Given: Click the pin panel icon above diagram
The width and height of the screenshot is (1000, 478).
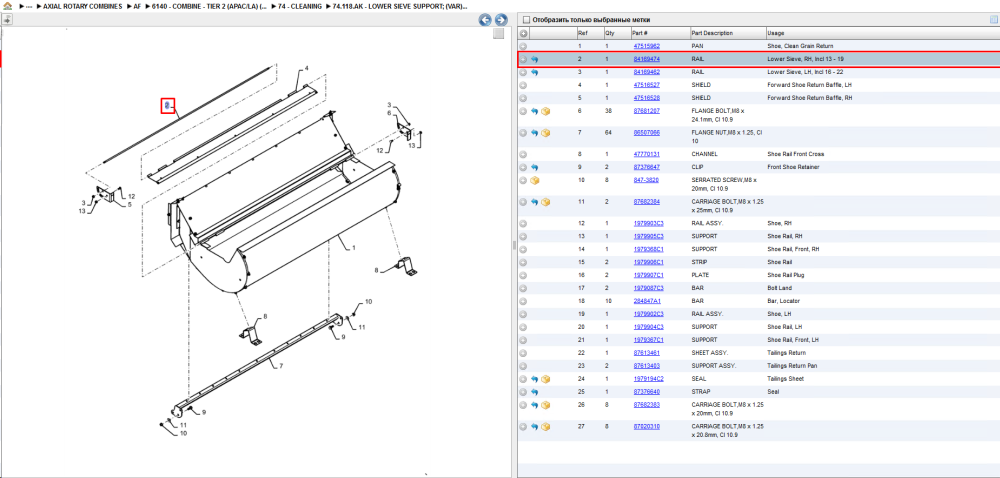Looking at the screenshot, I should (x=7, y=20).
